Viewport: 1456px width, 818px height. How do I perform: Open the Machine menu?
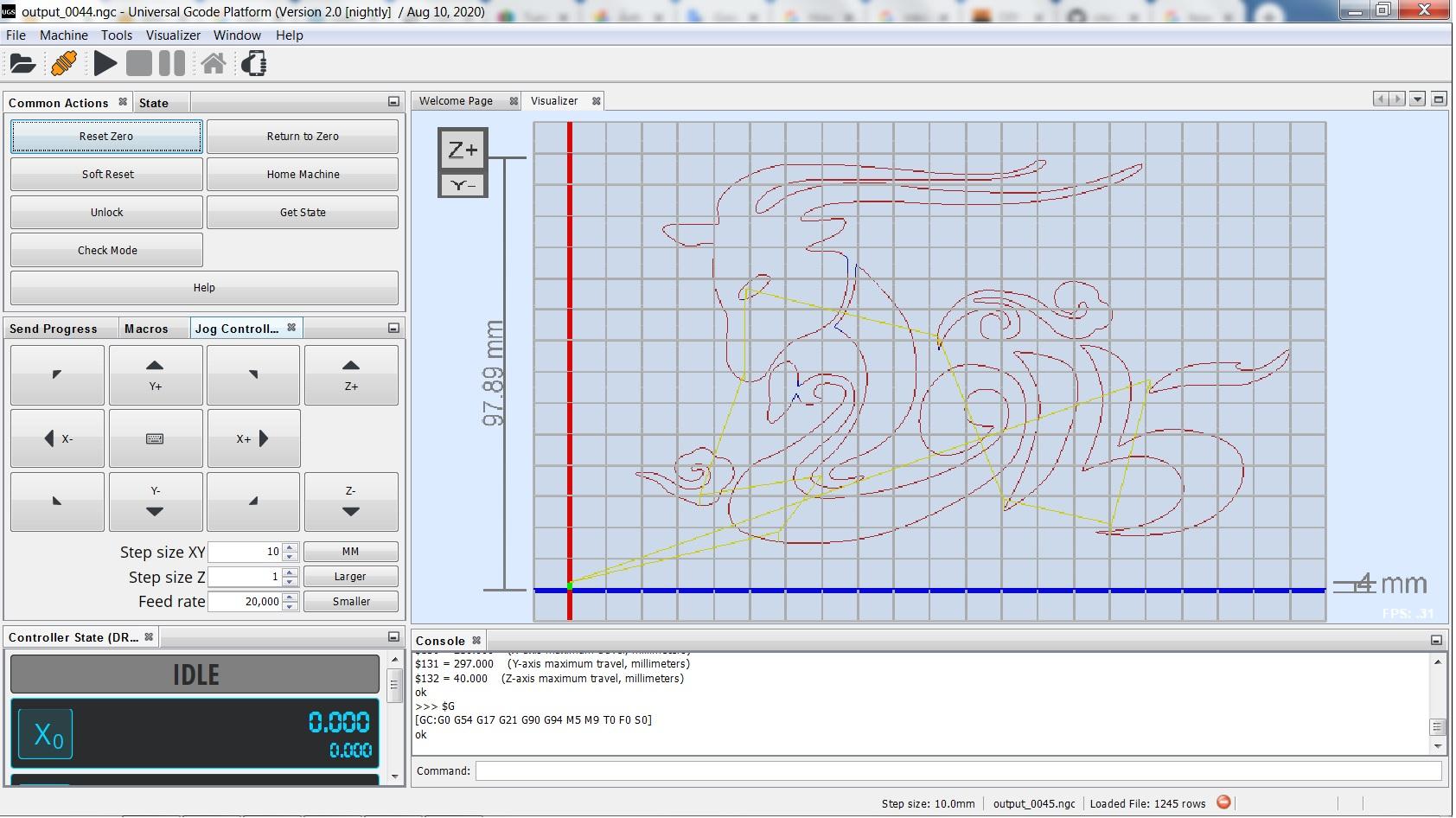pyautogui.click(x=64, y=35)
